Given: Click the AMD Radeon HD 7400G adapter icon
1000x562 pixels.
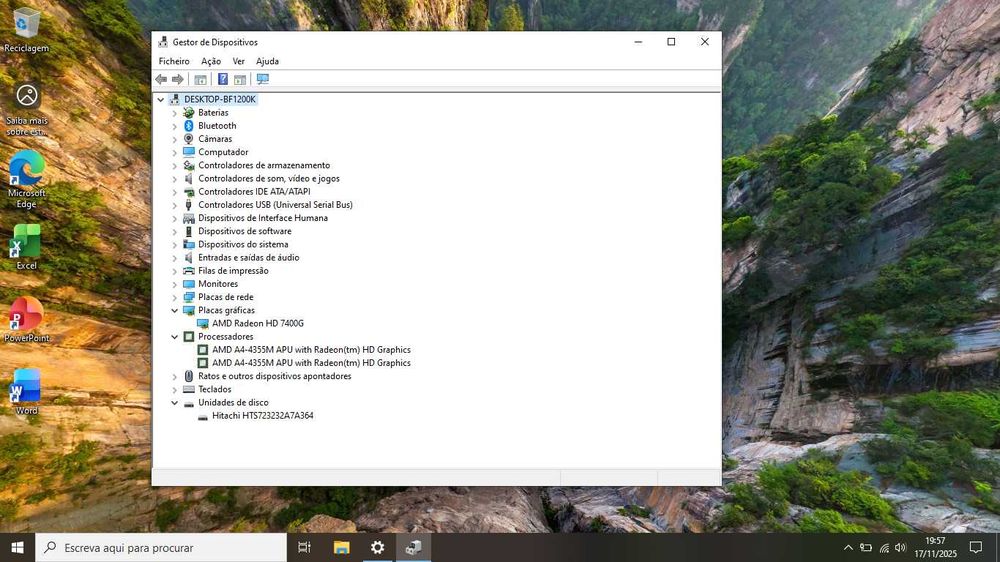Looking at the screenshot, I should [x=203, y=323].
